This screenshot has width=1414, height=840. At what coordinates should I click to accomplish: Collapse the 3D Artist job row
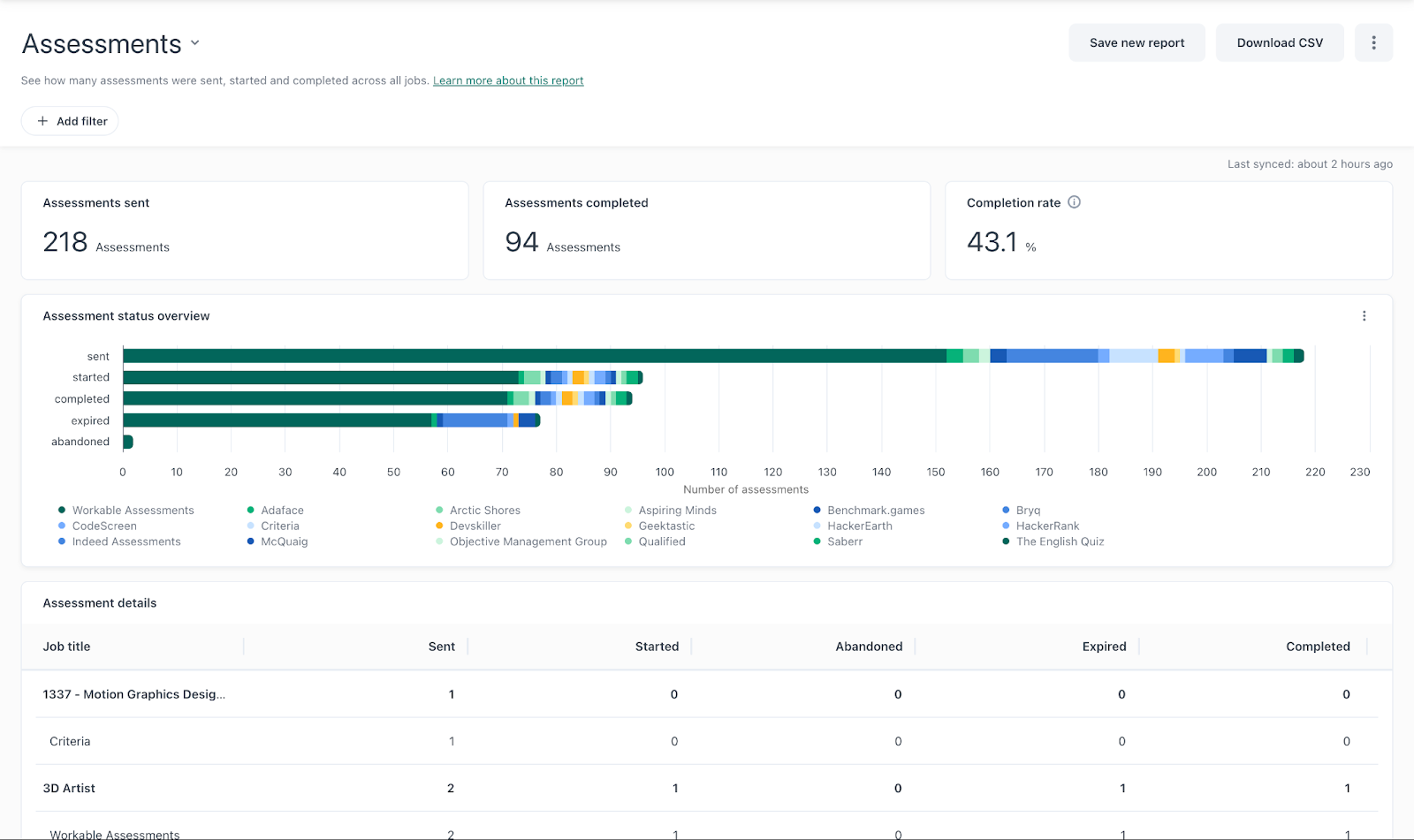click(69, 788)
